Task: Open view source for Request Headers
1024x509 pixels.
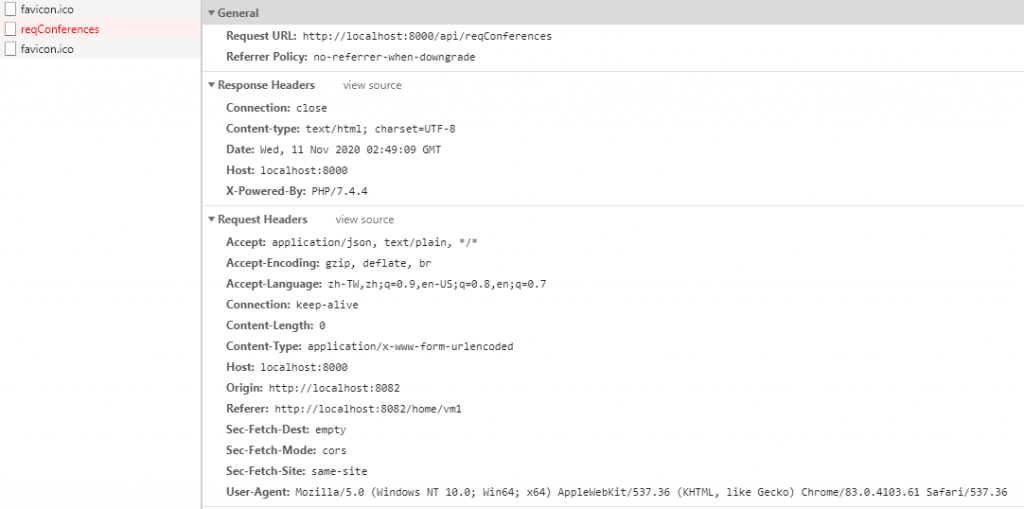Action: click(364, 220)
